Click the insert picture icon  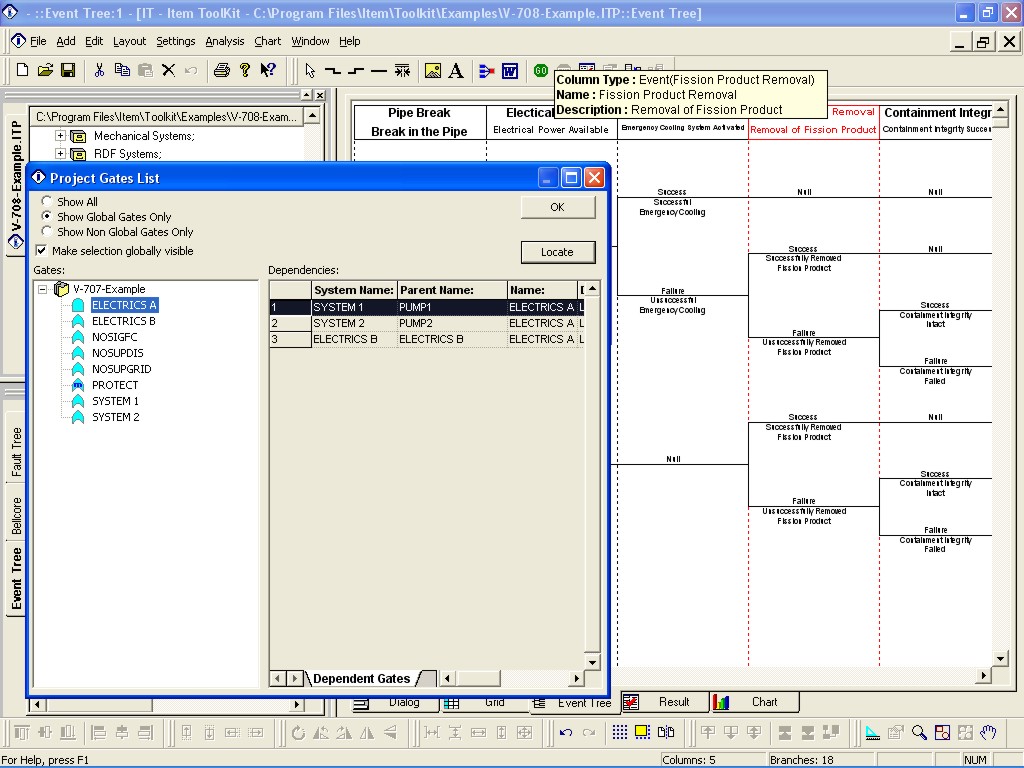coord(432,71)
